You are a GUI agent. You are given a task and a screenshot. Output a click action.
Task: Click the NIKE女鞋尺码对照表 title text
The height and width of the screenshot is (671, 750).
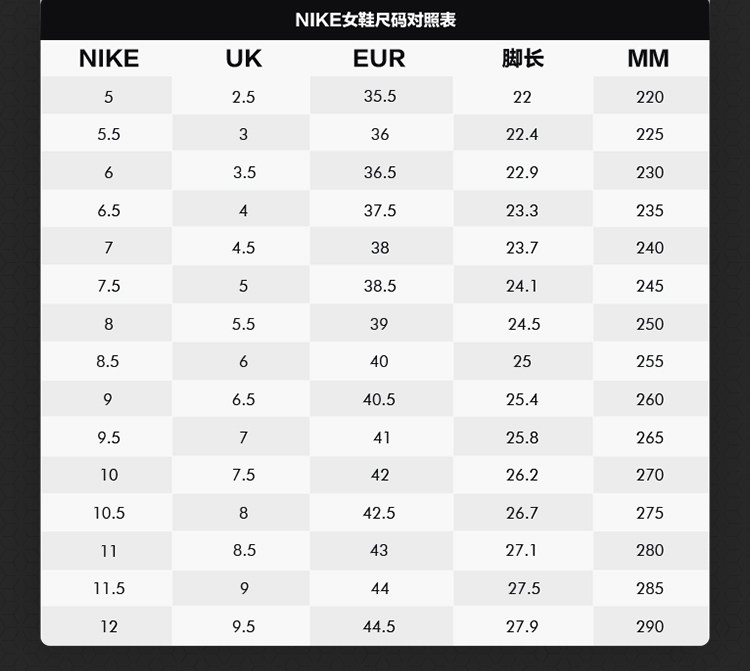(375, 20)
